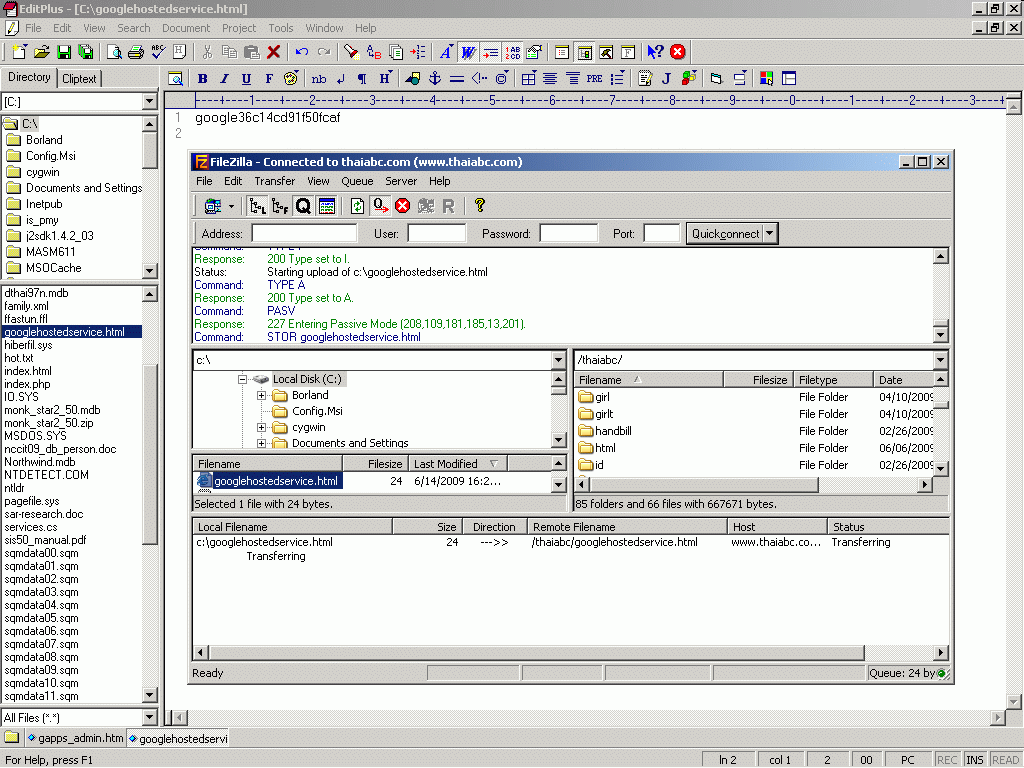Image resolution: width=1024 pixels, height=768 pixels.
Task: Click FileZilla's green Refresh icon
Action: point(357,206)
